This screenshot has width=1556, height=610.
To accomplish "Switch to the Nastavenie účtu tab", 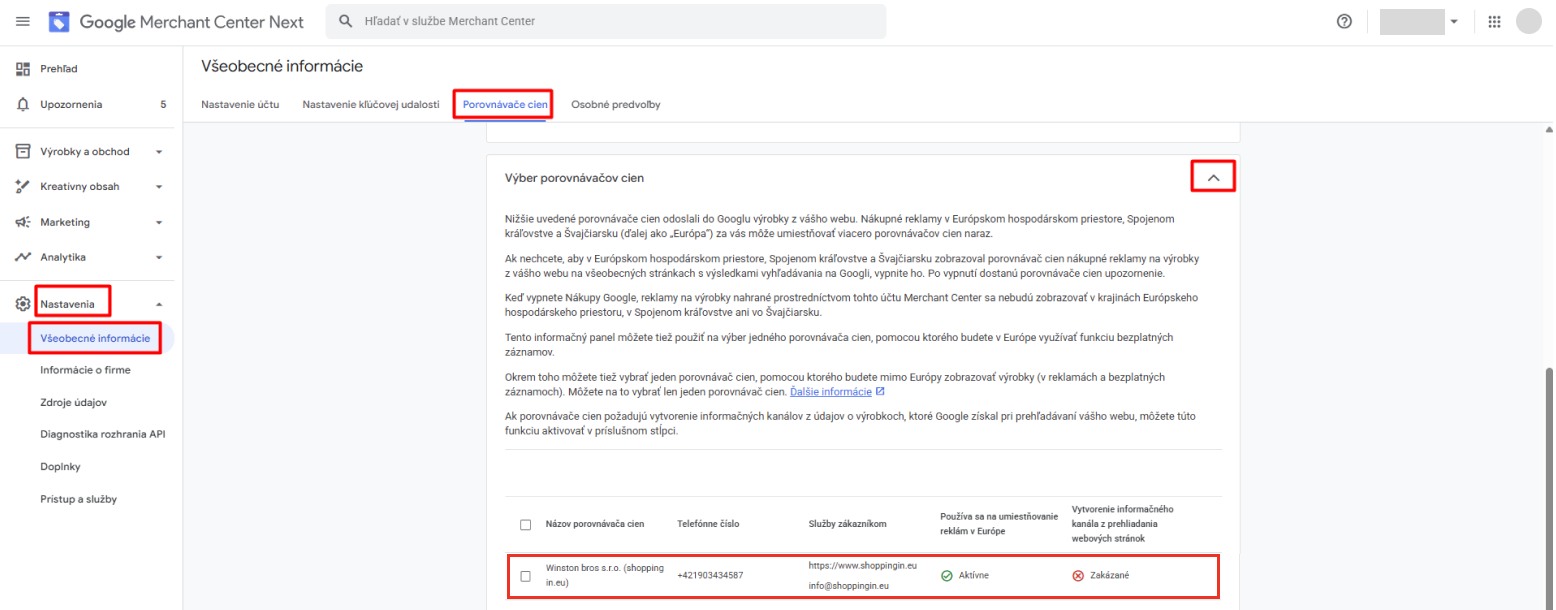I will [x=240, y=104].
